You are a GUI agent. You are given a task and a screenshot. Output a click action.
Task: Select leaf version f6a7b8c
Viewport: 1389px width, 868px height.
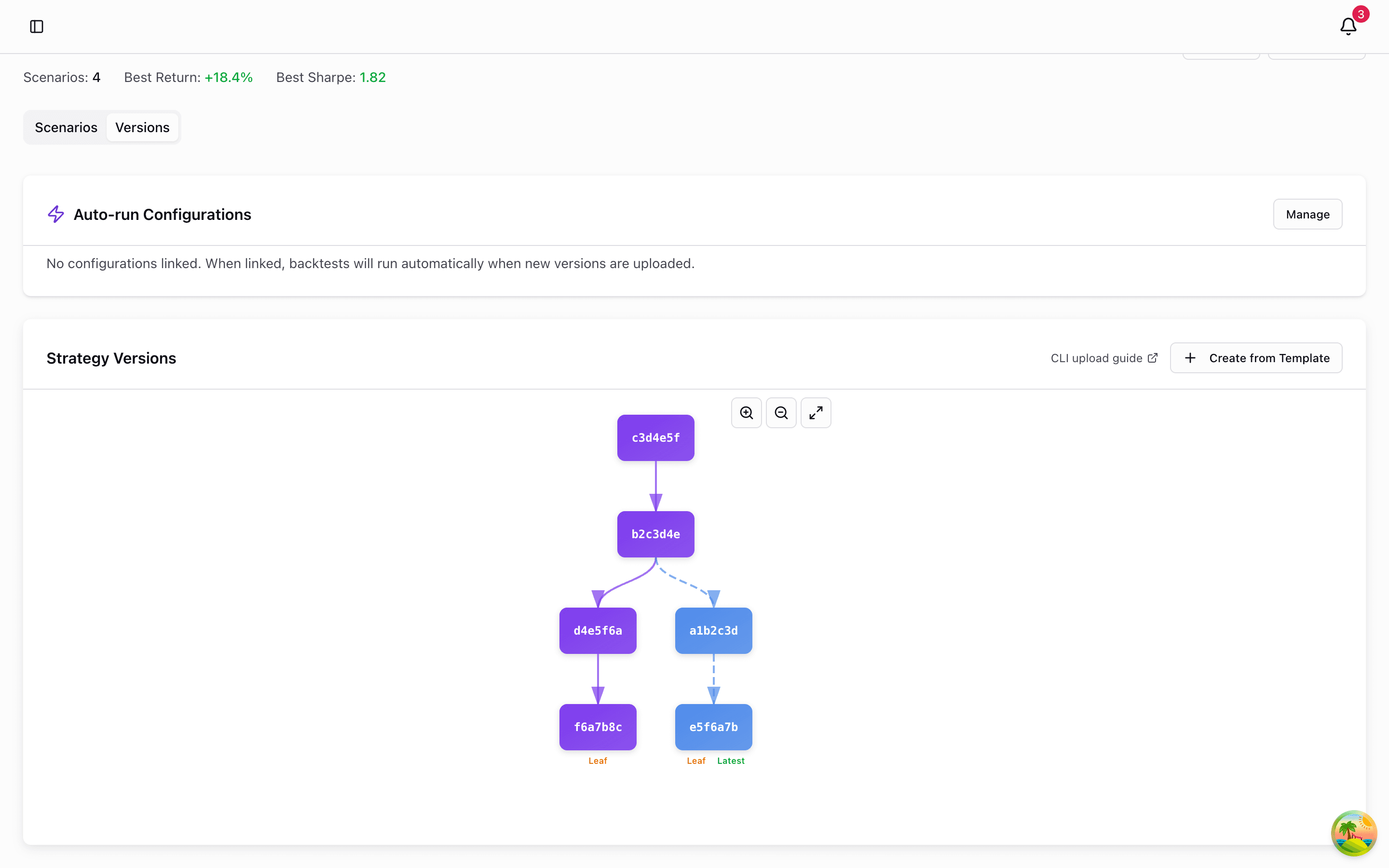(598, 727)
